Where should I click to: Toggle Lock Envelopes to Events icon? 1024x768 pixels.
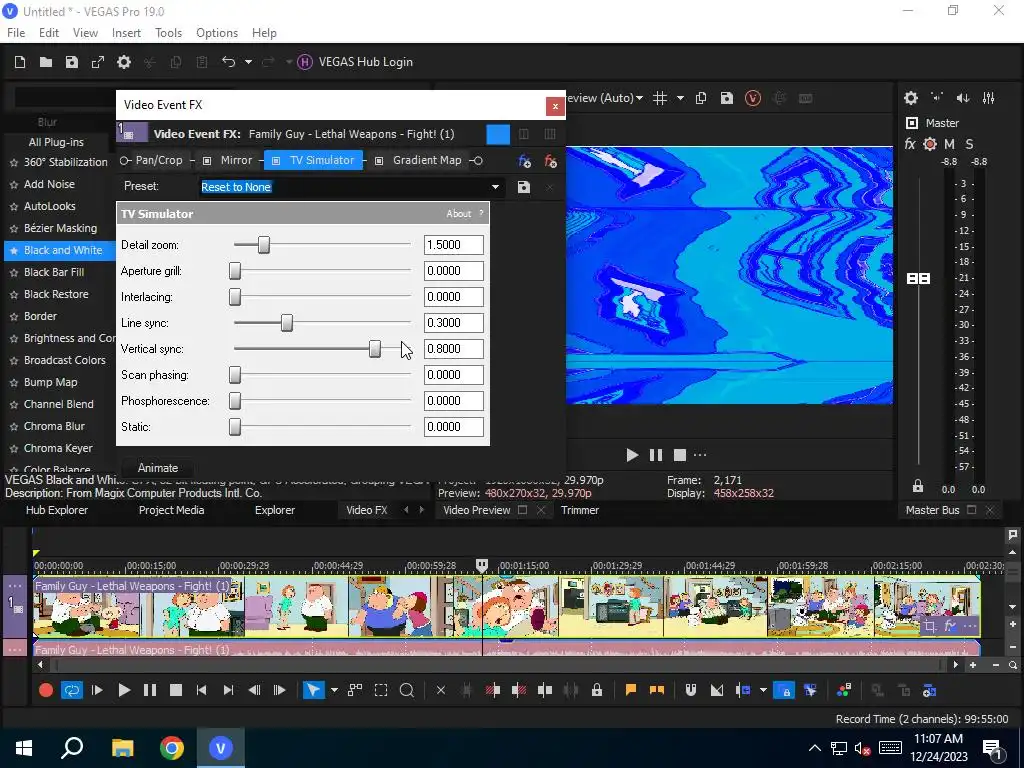(784, 690)
